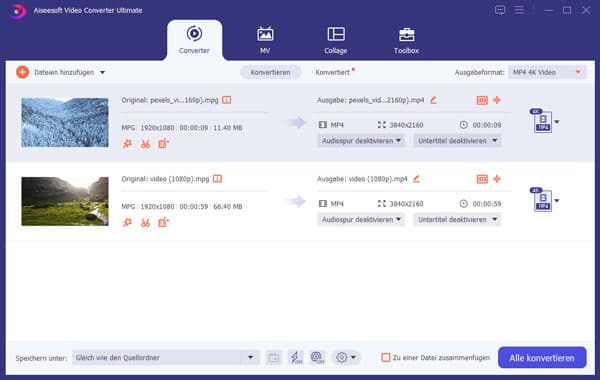Open the output folder icon

pos(274,358)
